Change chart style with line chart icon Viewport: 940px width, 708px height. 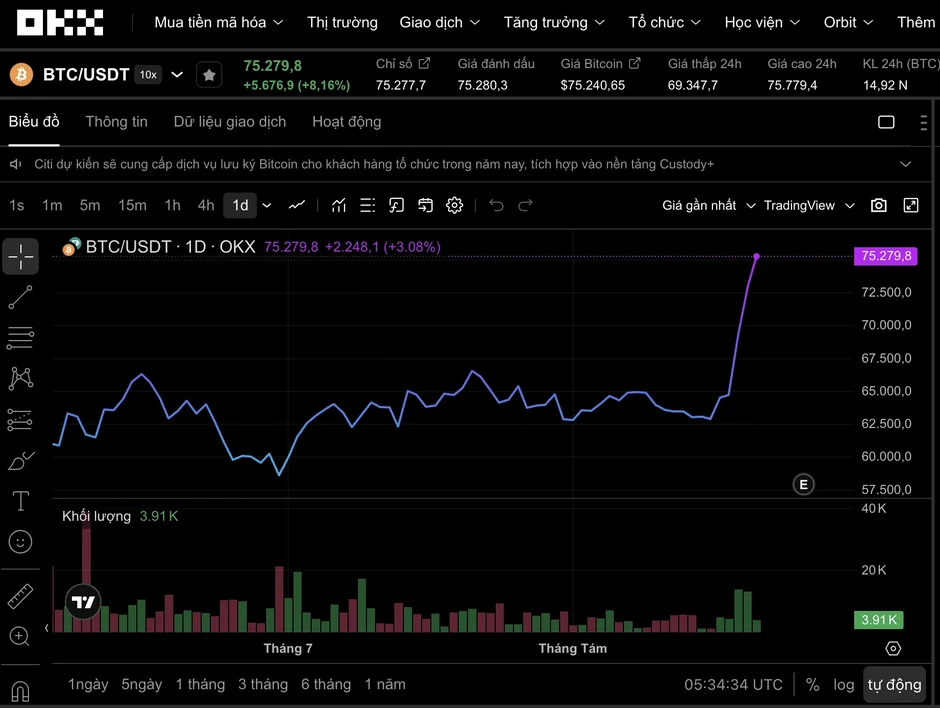(297, 206)
